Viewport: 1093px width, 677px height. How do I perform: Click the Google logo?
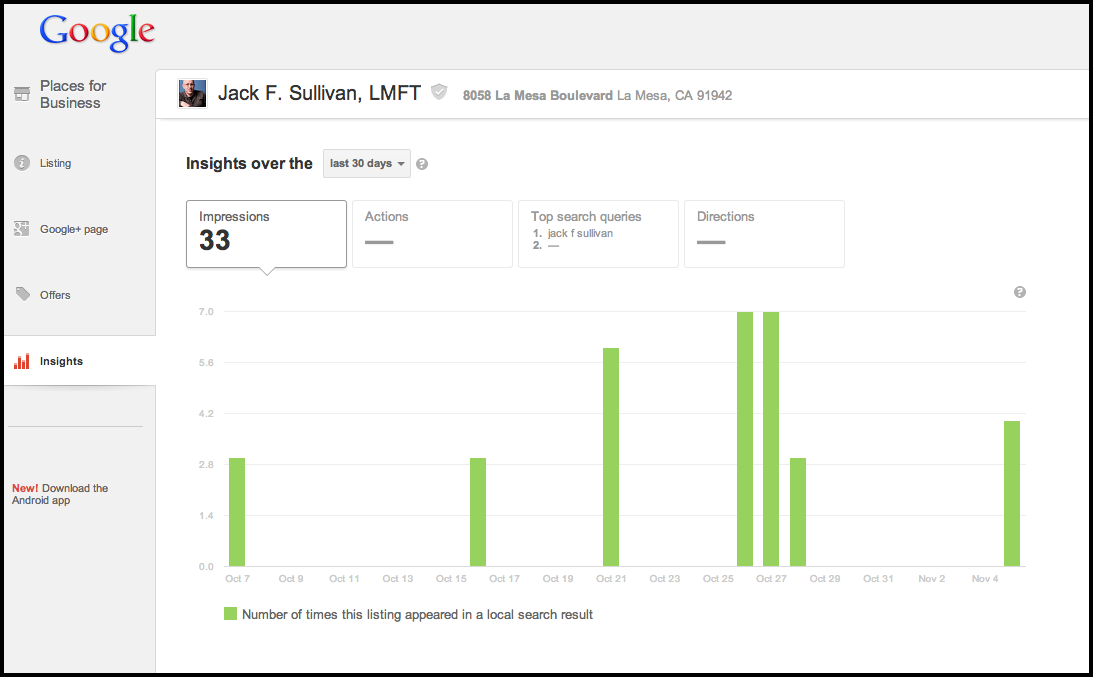(x=97, y=32)
